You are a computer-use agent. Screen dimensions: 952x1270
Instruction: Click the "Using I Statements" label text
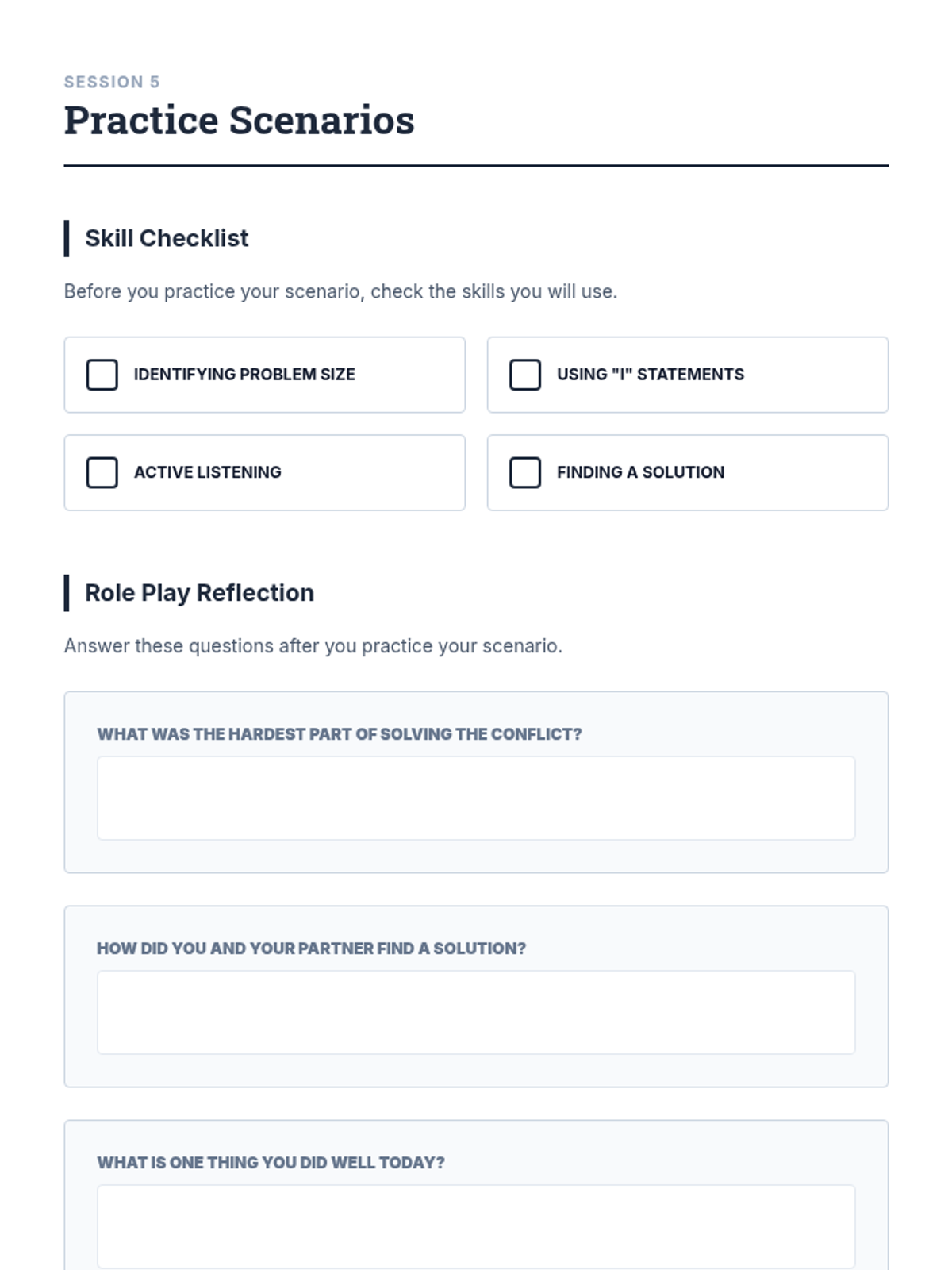tap(651, 375)
